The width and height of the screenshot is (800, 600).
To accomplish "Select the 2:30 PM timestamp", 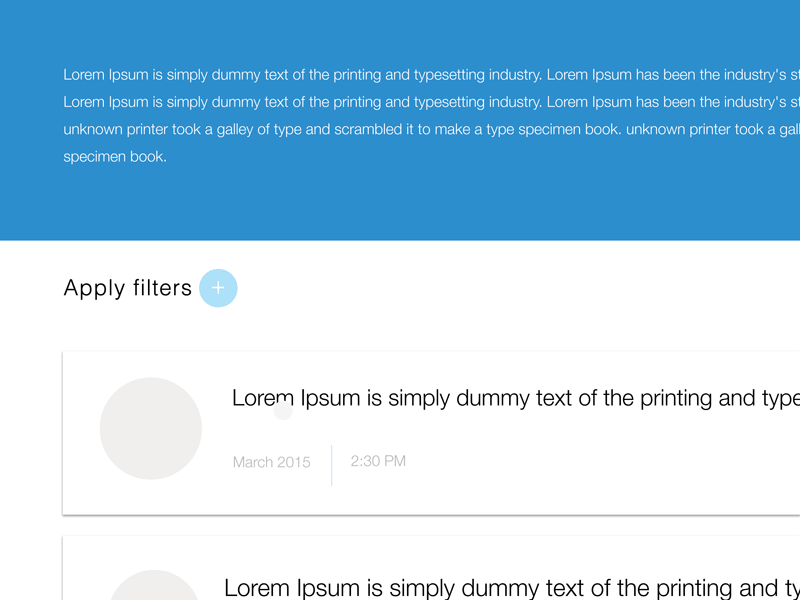I will click(378, 461).
